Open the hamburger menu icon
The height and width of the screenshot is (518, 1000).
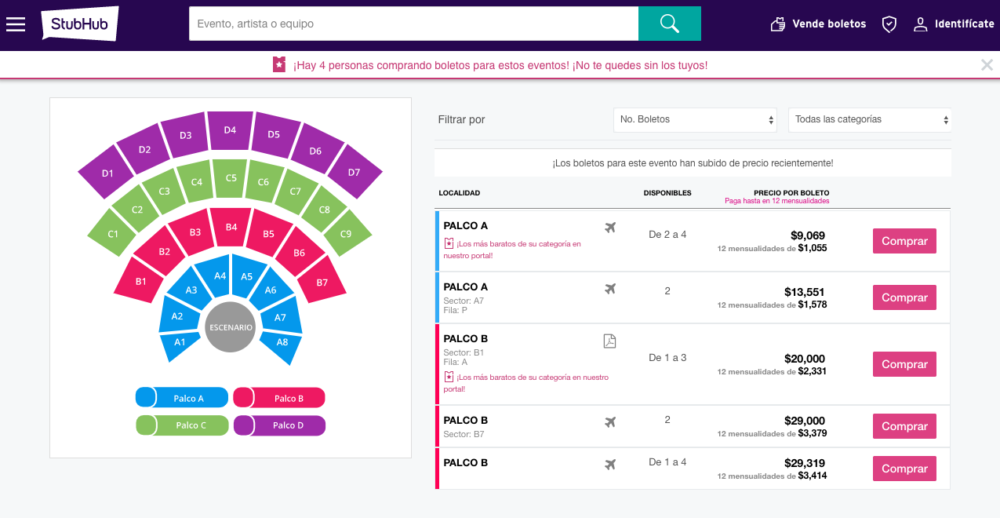15,24
